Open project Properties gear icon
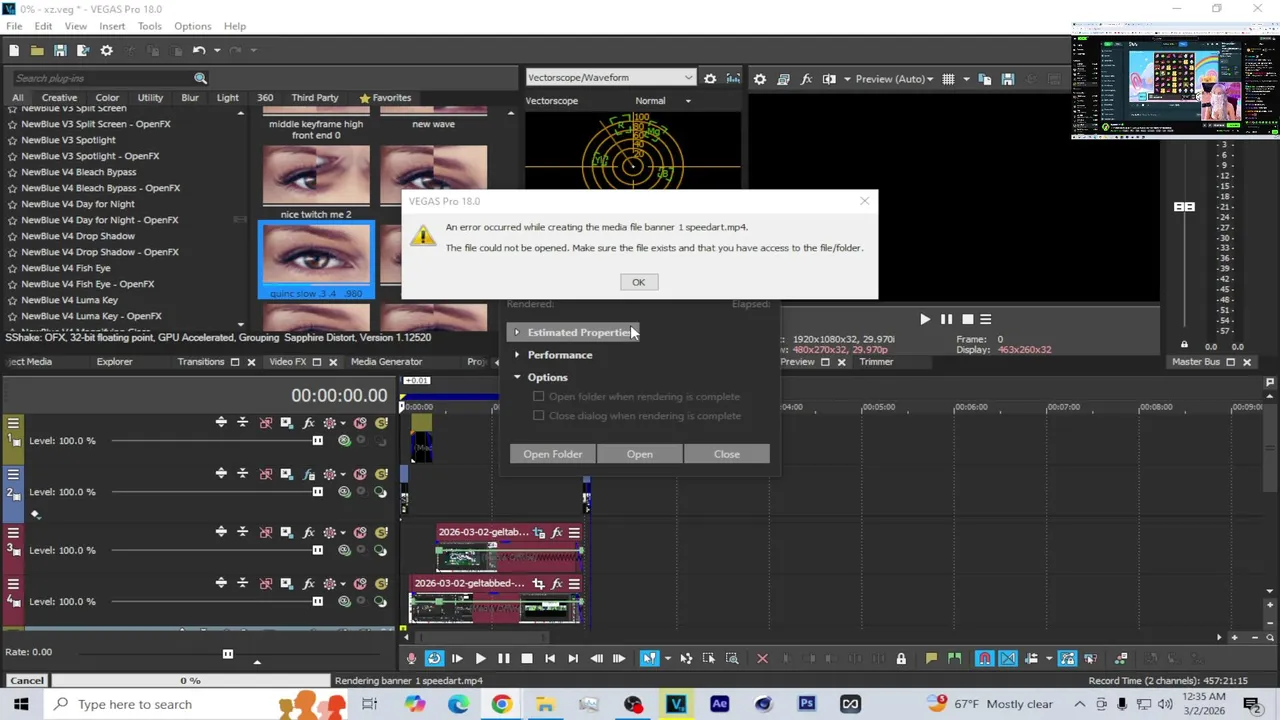This screenshot has height=720, width=1280. tap(107, 50)
